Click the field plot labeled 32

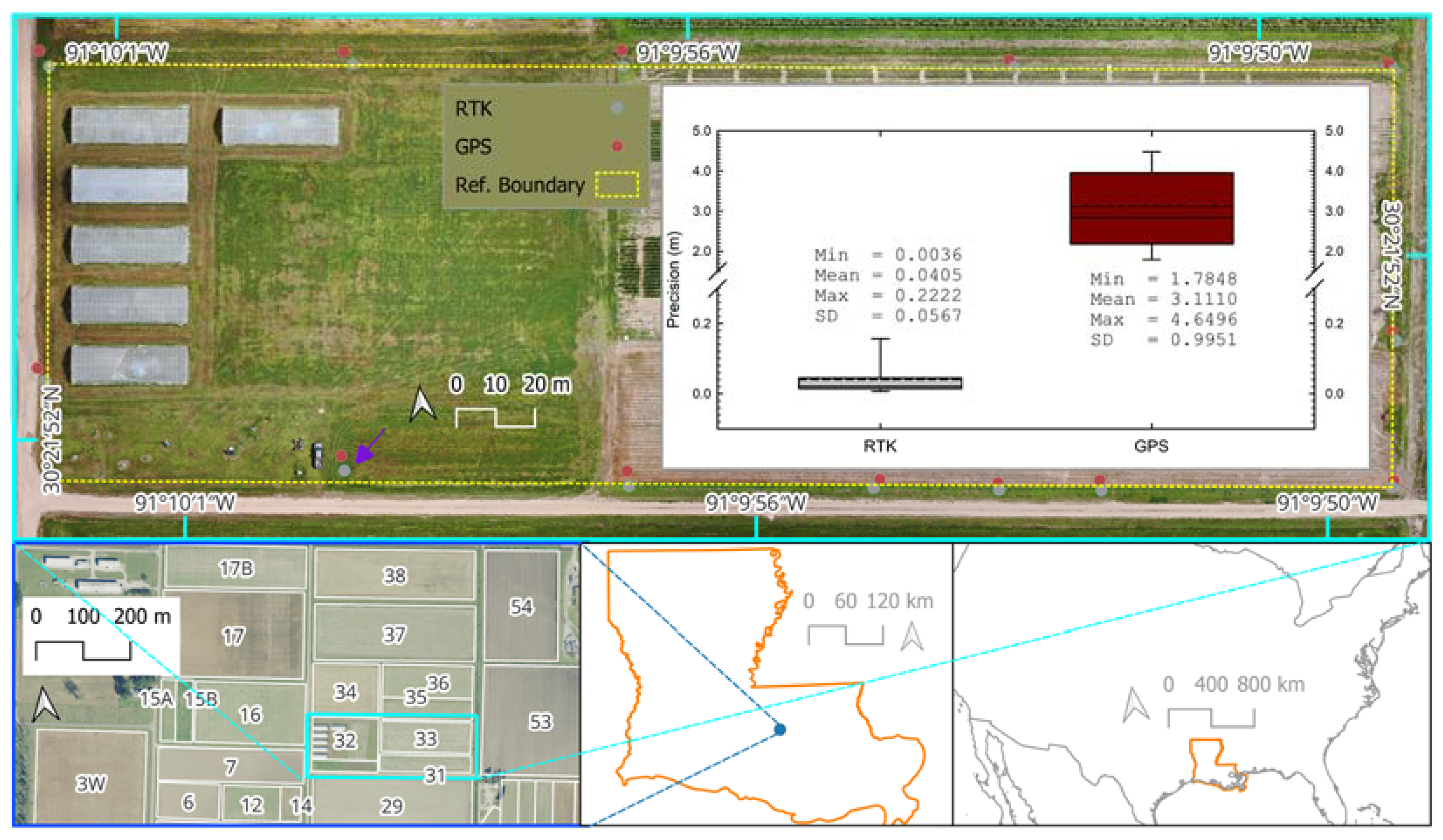click(x=345, y=741)
